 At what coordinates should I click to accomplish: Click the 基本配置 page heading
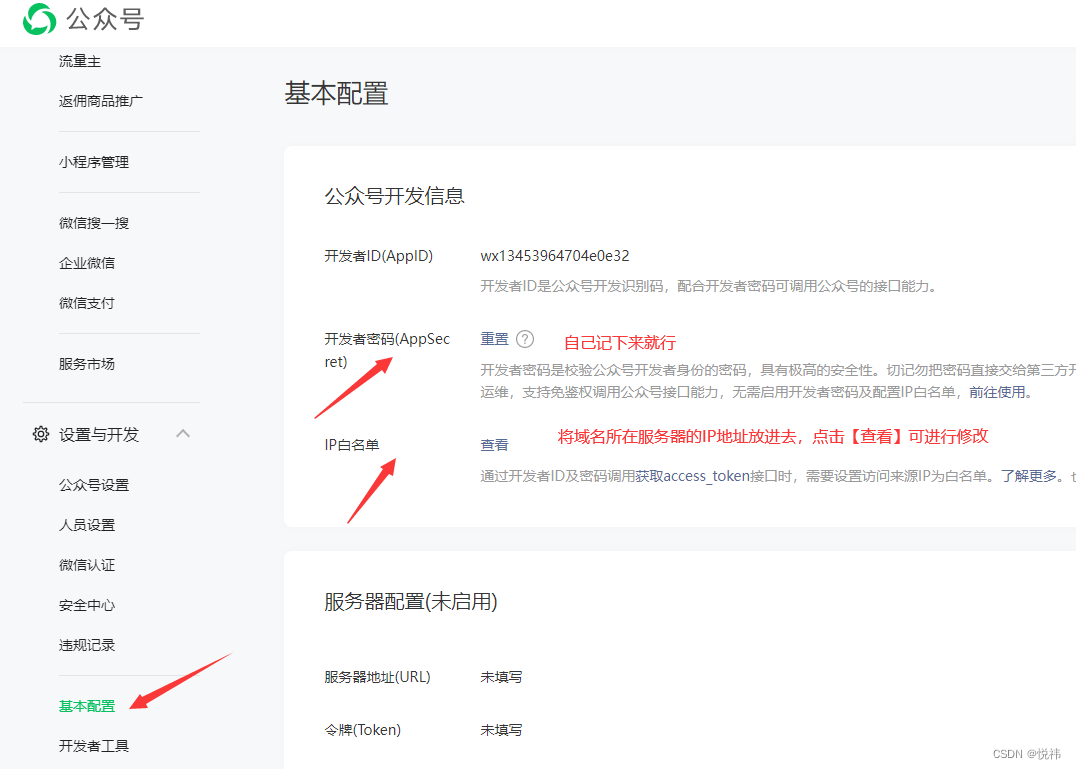[x=336, y=93]
